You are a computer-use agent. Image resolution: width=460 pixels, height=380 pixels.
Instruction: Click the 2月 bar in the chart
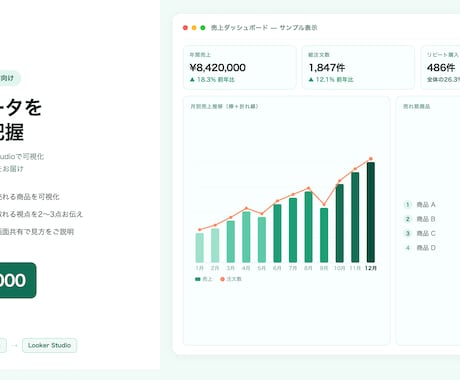215,245
